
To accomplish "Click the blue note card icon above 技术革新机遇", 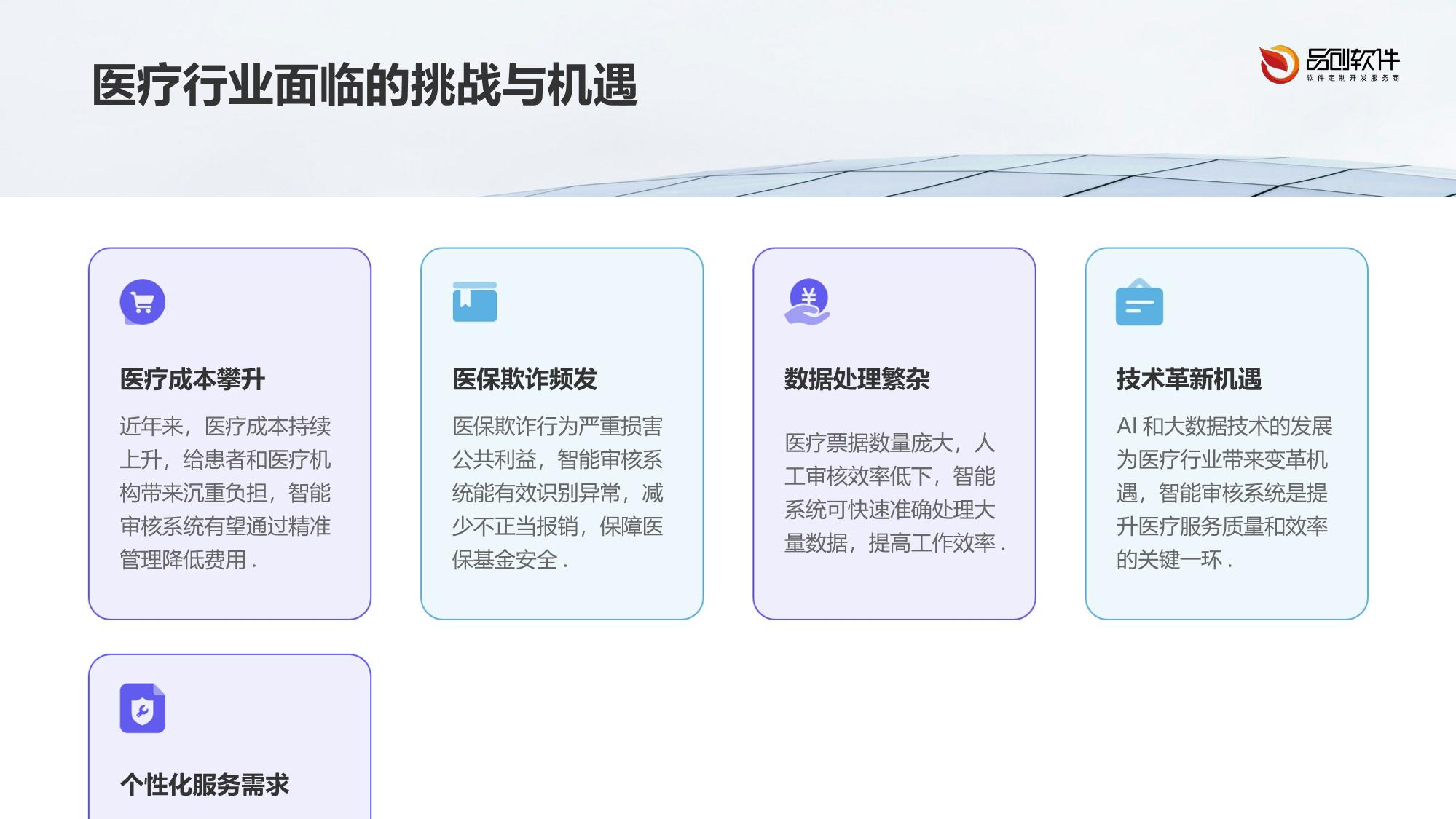I will 1139,301.
